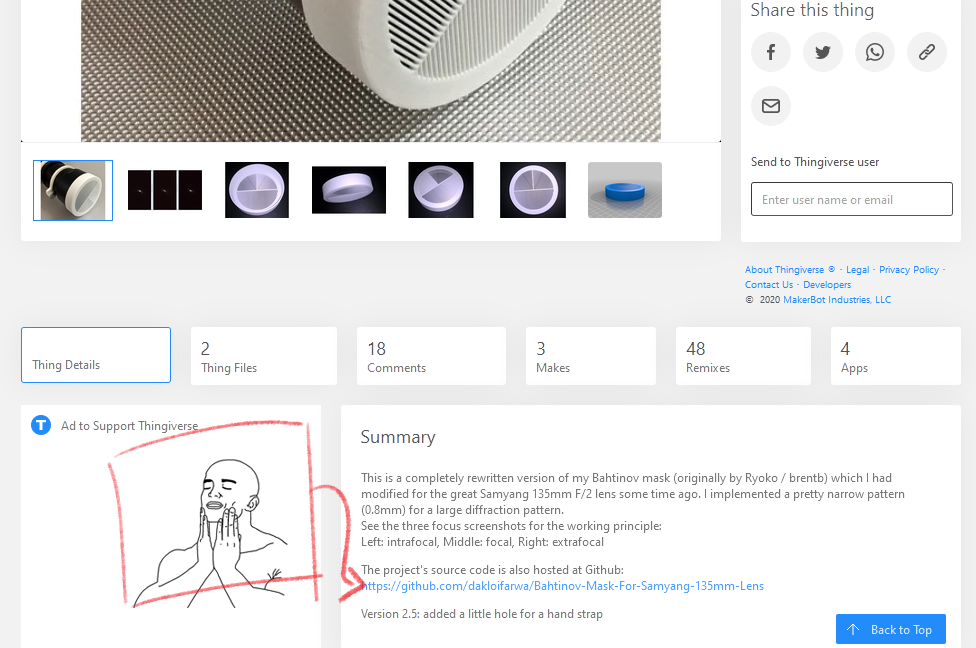Select the blue 3D model render thumbnail

(x=625, y=190)
